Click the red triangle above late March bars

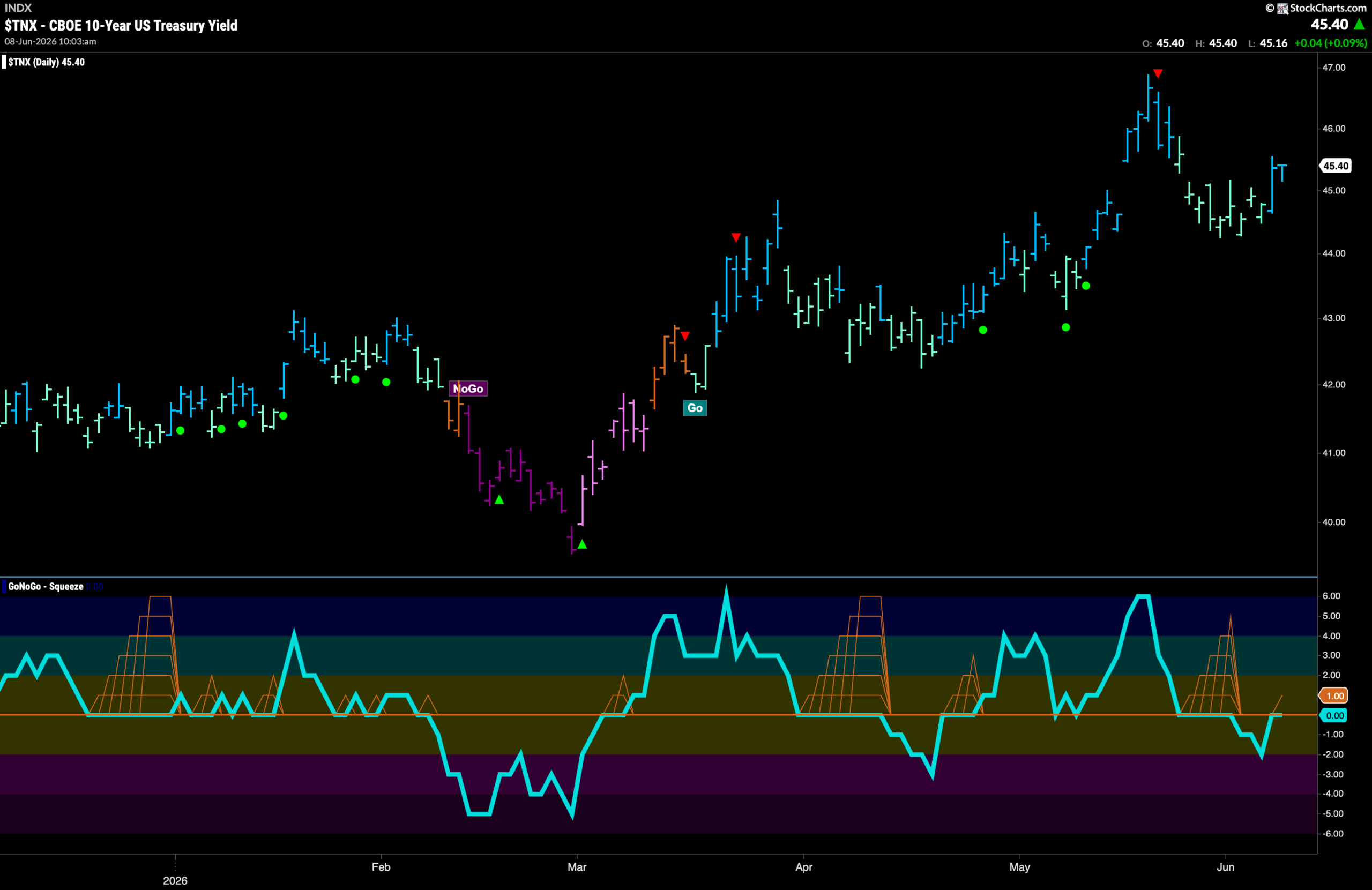pyautogui.click(x=736, y=237)
